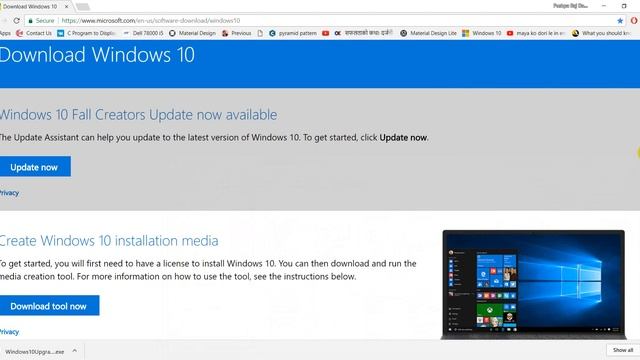Open the Windows 10 bookmark
This screenshot has width=640, height=360.
[482, 33]
